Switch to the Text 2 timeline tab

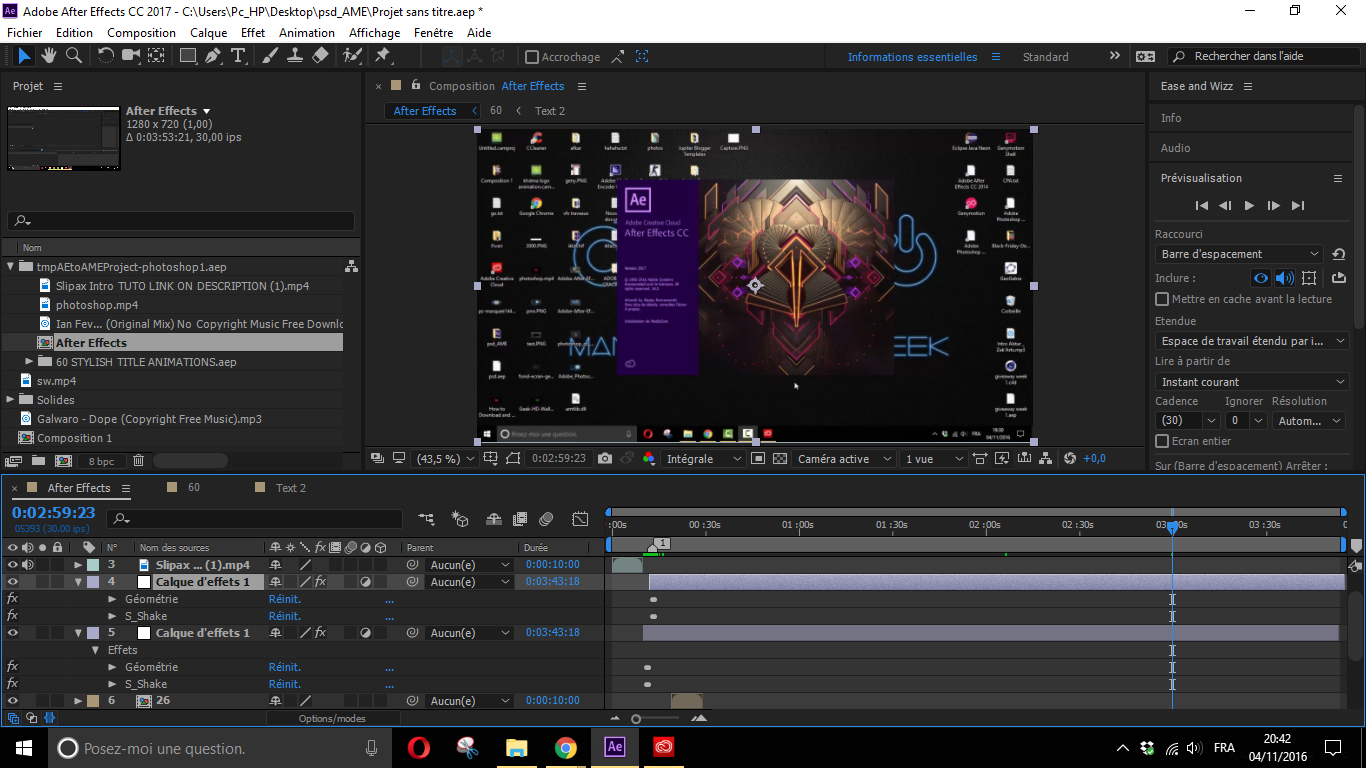(x=291, y=488)
